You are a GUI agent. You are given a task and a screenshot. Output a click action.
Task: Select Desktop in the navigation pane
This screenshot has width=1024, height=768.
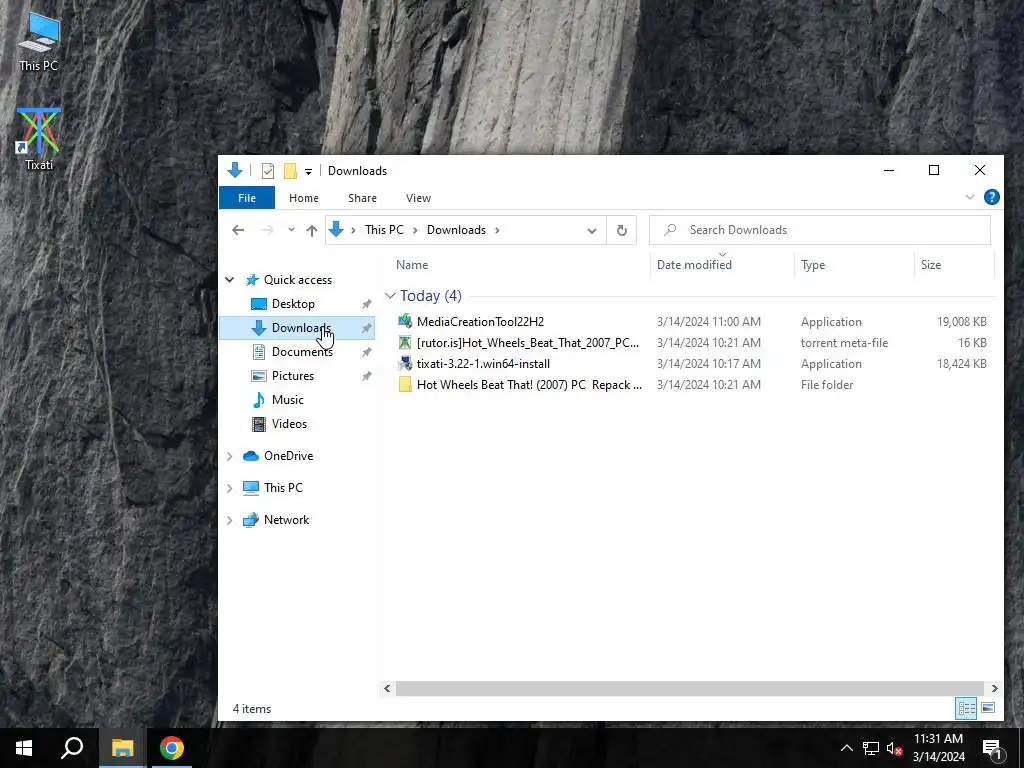tap(293, 304)
